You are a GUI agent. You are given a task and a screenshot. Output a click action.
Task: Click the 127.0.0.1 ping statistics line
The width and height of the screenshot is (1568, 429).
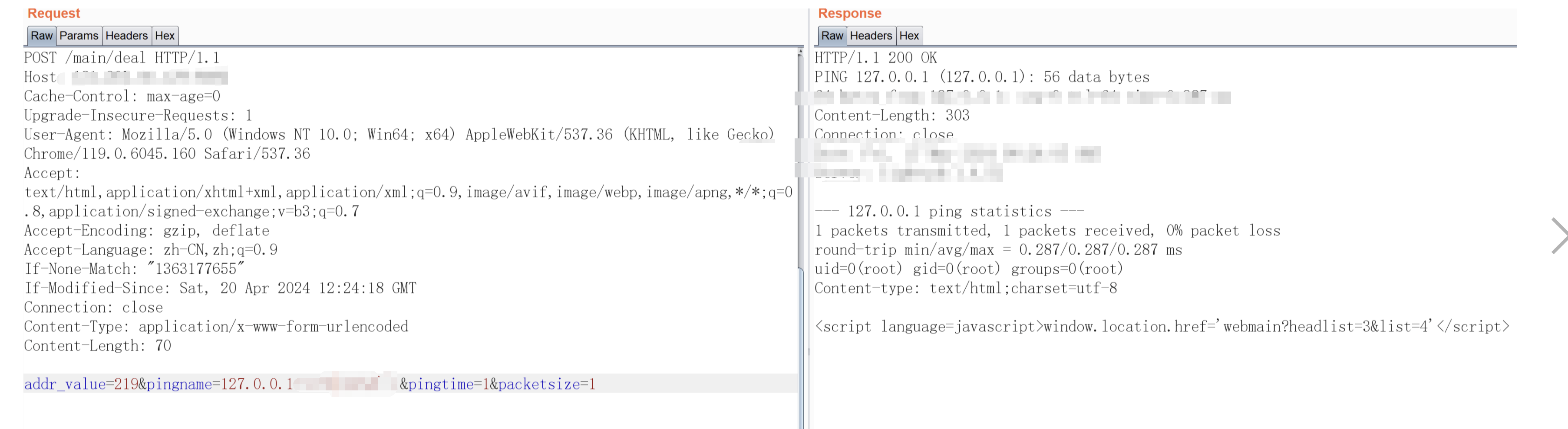[x=949, y=211]
